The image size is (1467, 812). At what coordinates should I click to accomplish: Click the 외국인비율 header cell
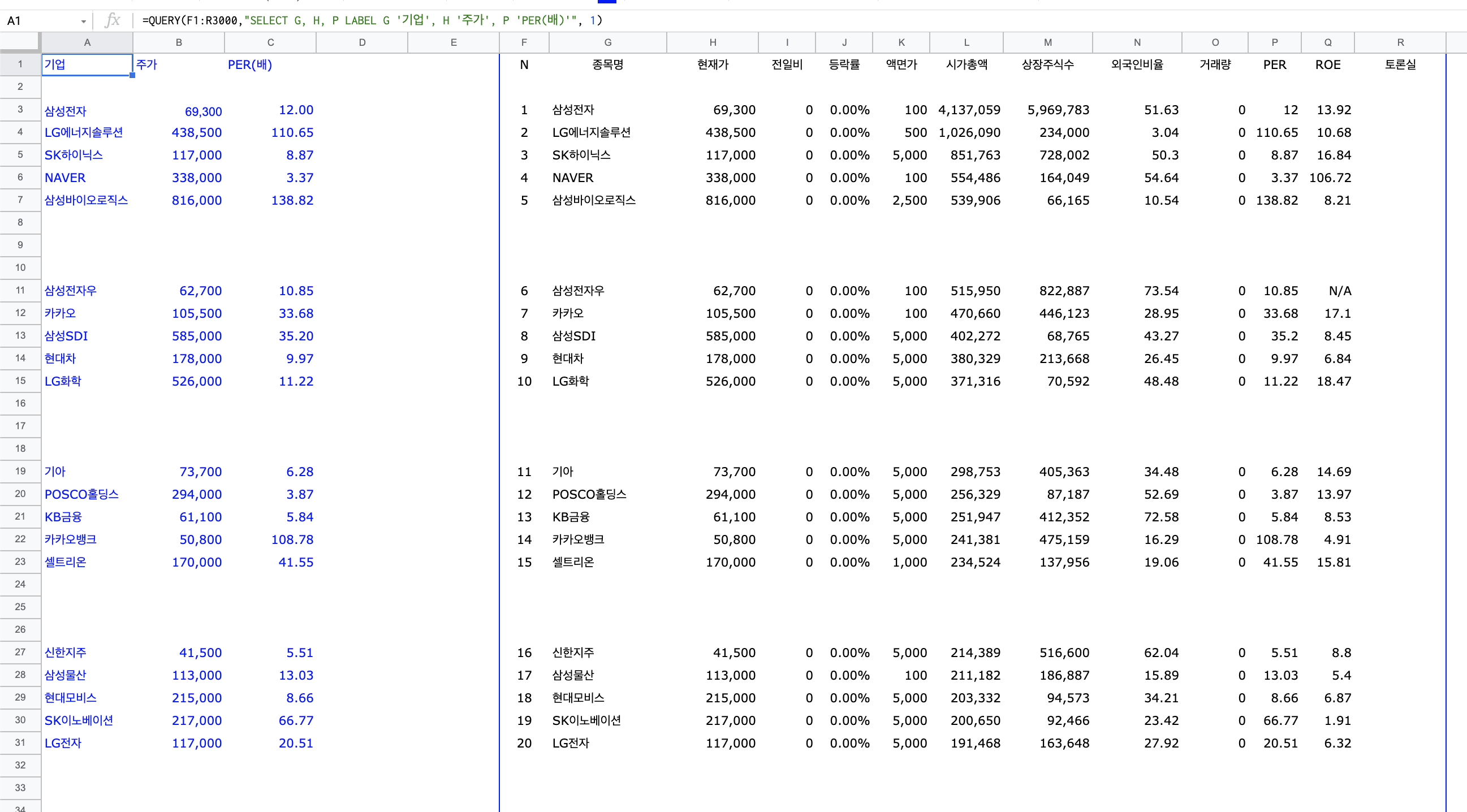[x=1137, y=64]
